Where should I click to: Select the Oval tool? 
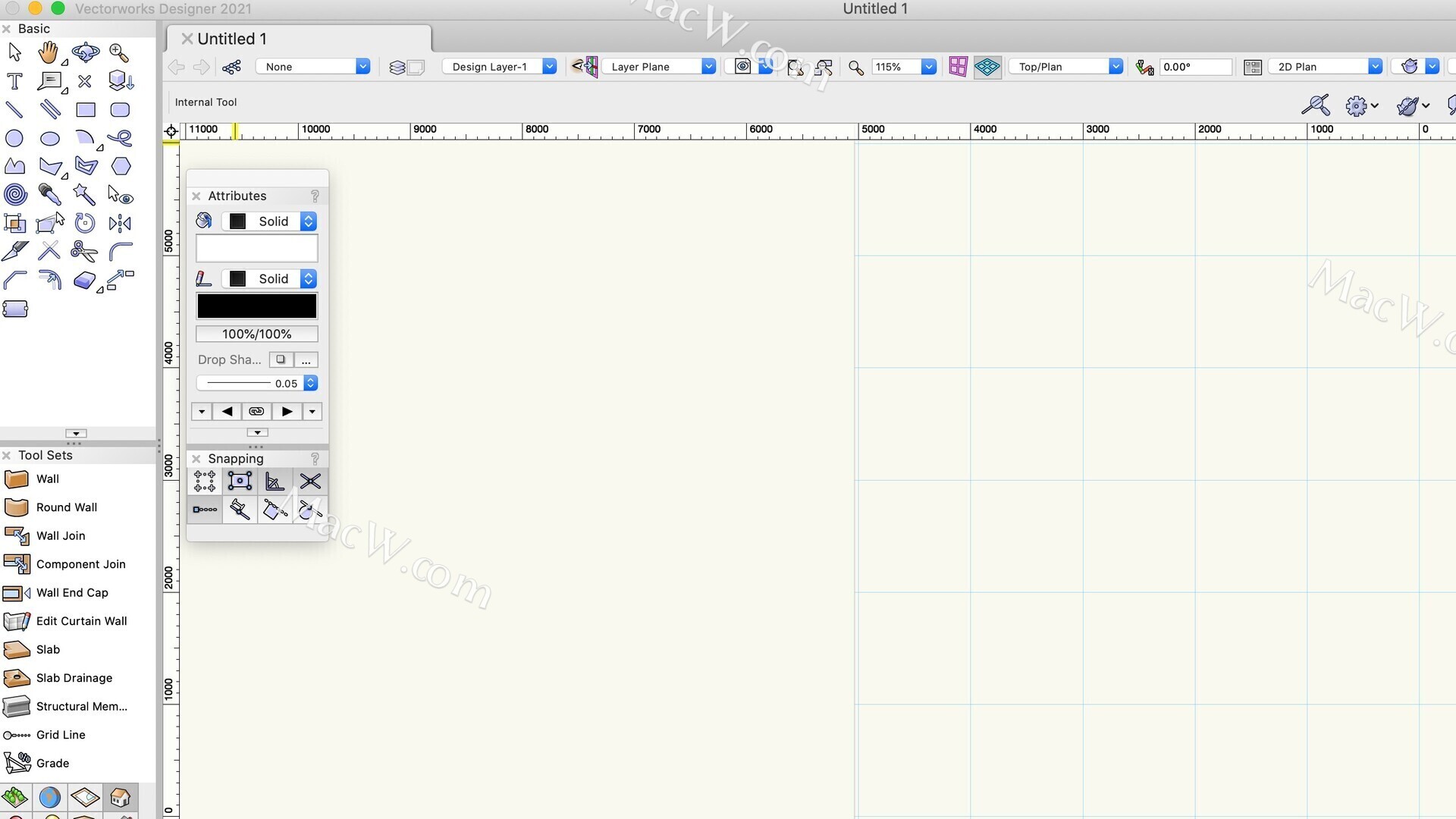click(50, 139)
